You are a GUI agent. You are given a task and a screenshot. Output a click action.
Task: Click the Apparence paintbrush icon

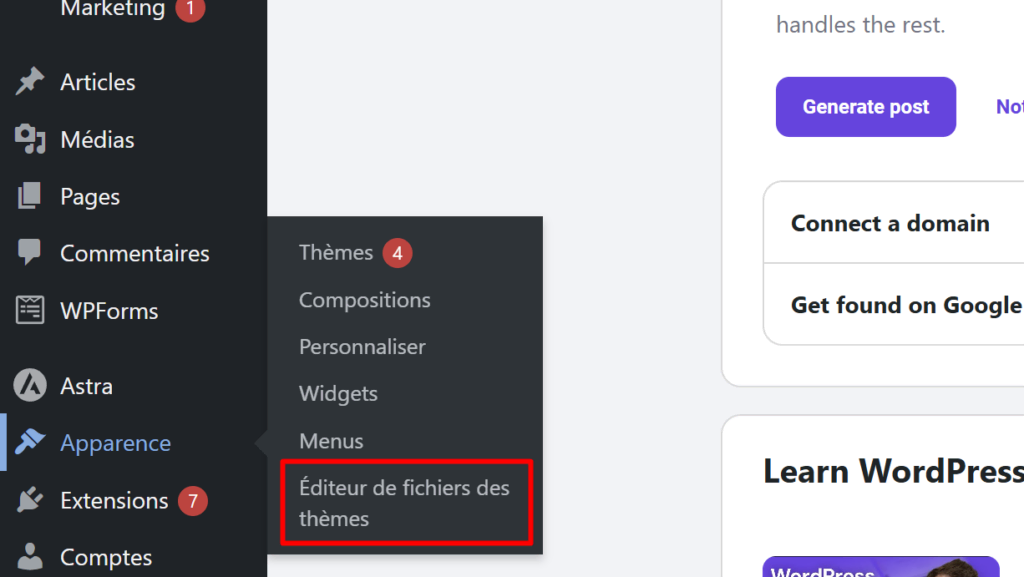pos(30,443)
